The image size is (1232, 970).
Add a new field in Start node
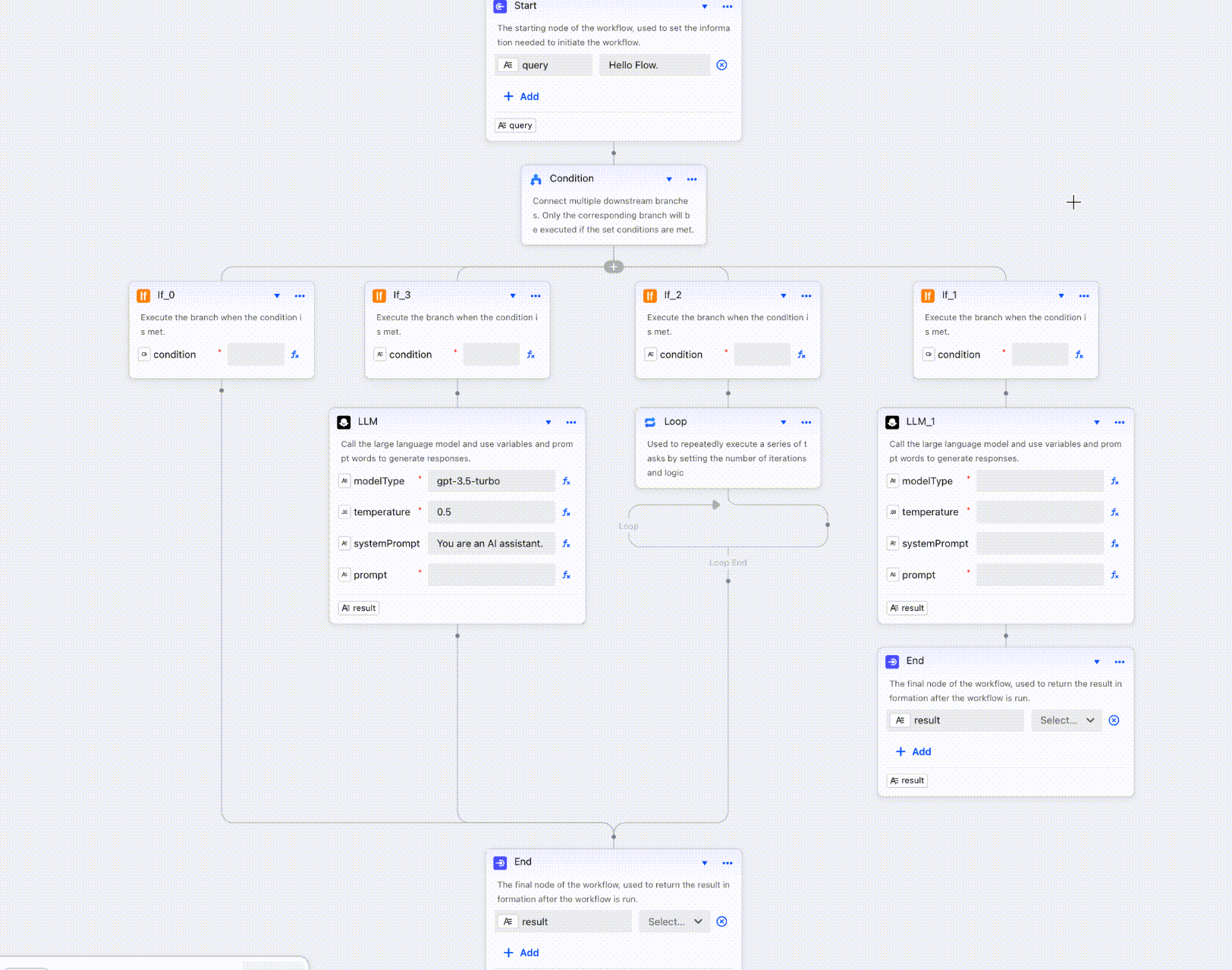(x=521, y=96)
